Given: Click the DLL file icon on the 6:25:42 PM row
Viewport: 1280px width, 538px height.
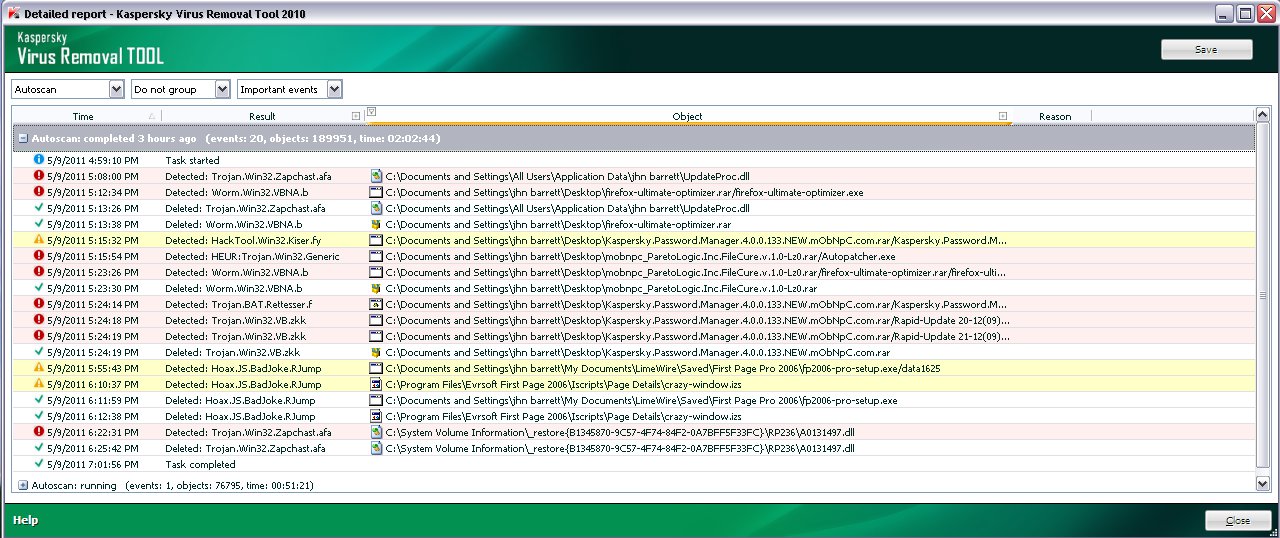Looking at the screenshot, I should [x=376, y=448].
